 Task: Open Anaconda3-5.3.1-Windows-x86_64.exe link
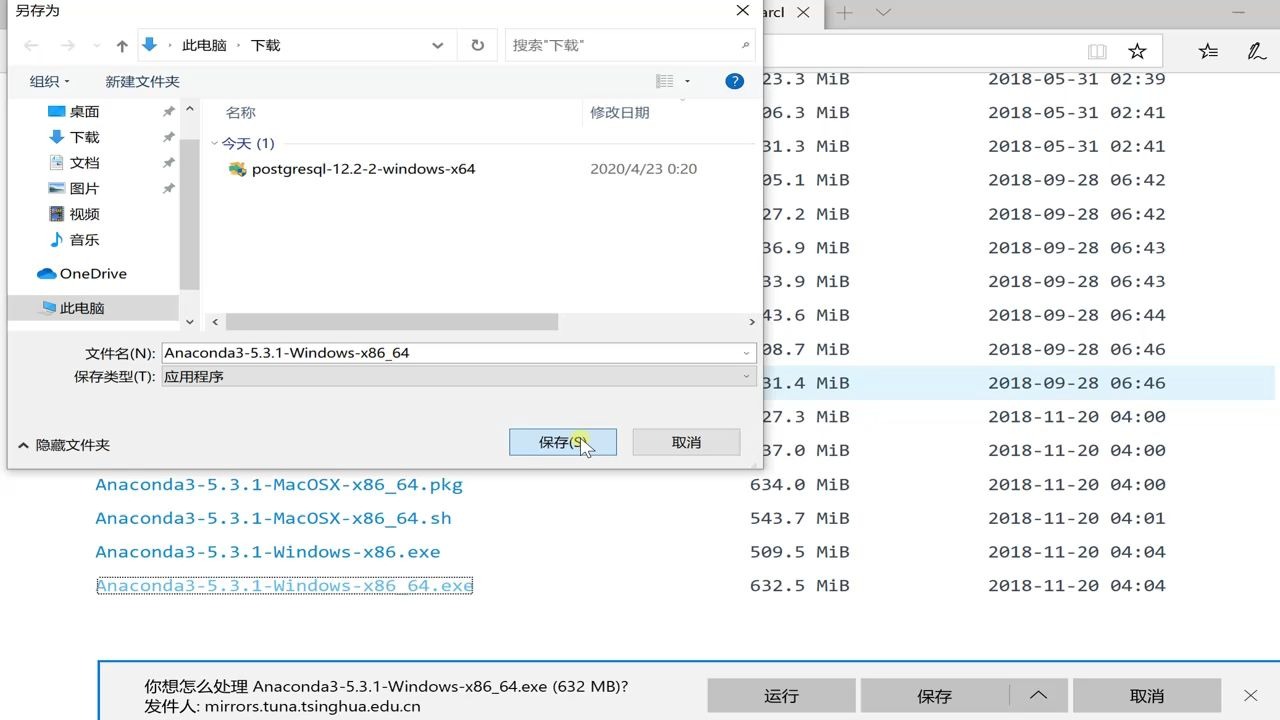pyautogui.click(x=284, y=586)
